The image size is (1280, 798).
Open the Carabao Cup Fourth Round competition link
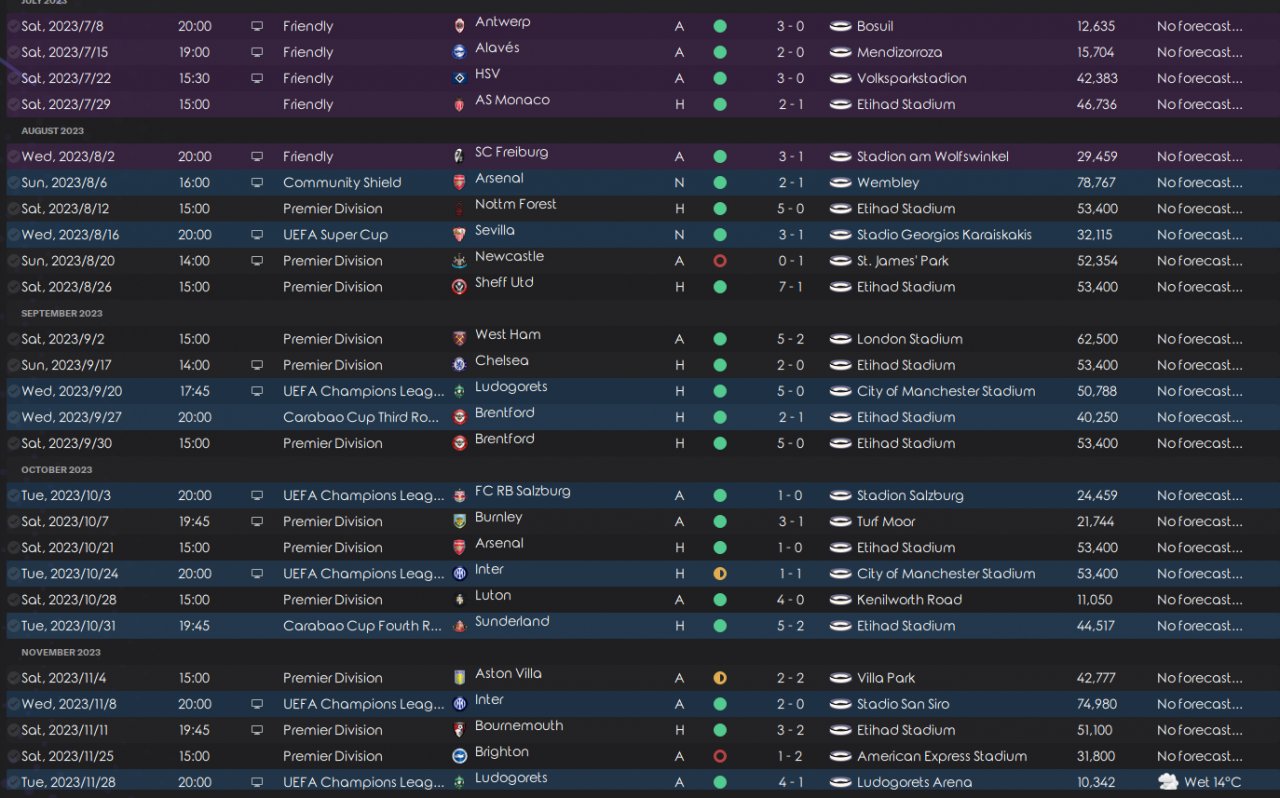(x=362, y=626)
